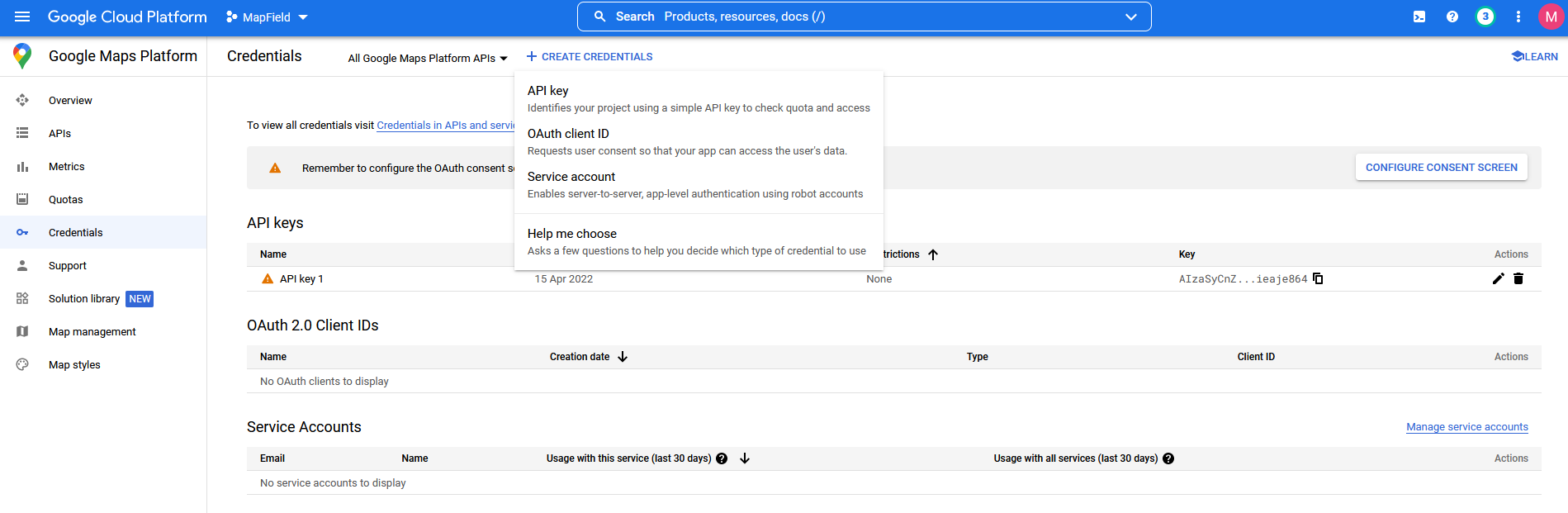Screen dimensions: 1568x513
Task: Sort OAuth clients by Creation date
Action: coord(589,357)
